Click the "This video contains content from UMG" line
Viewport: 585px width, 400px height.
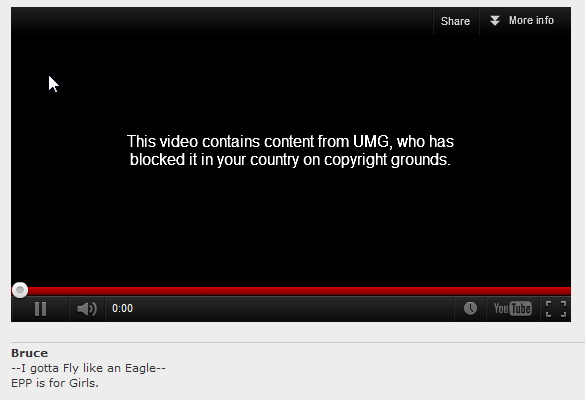click(x=290, y=141)
